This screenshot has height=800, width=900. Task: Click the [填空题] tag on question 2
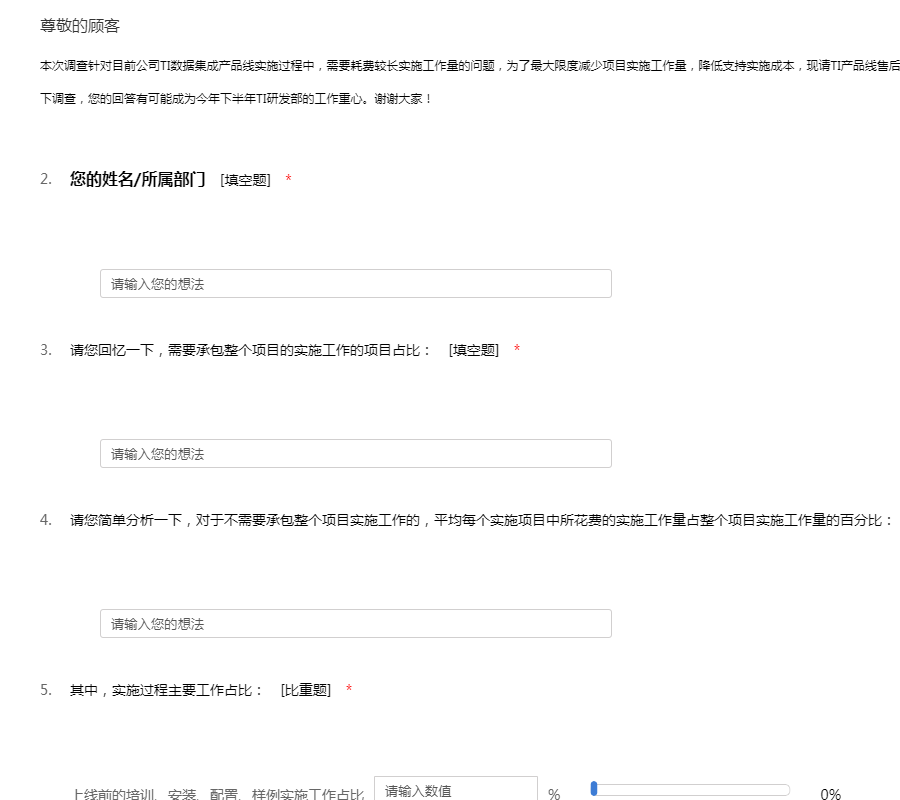[x=245, y=180]
